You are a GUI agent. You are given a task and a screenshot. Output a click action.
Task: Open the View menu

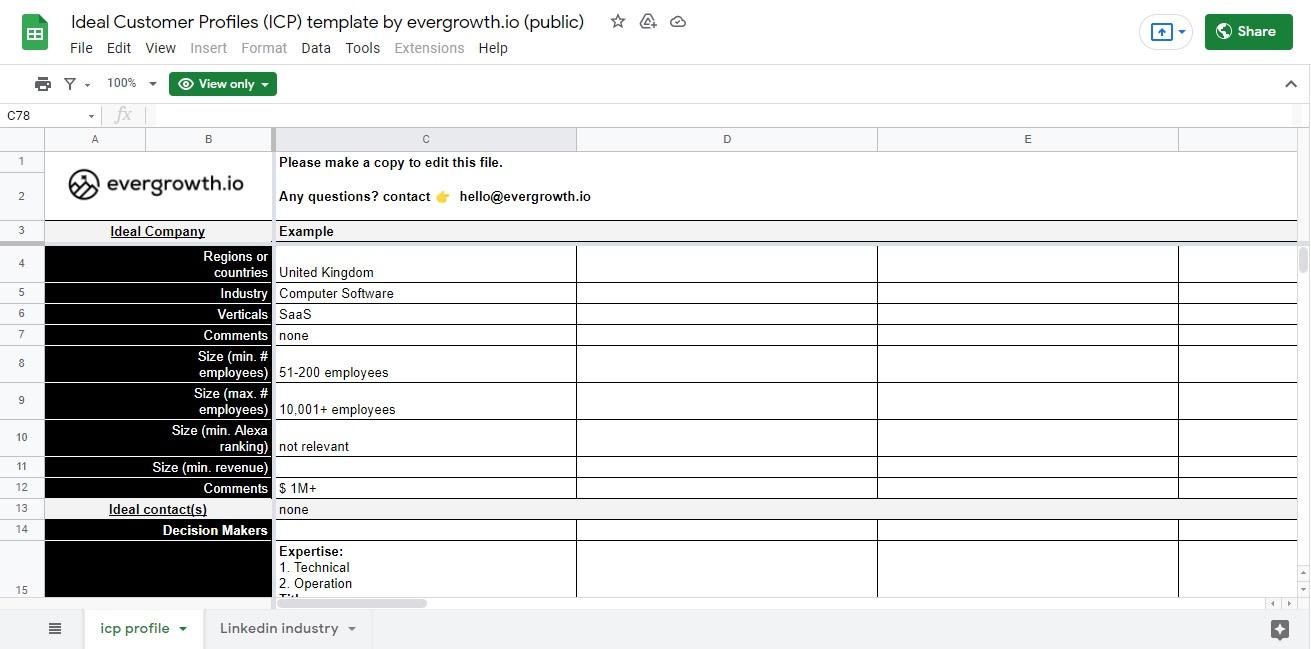(x=160, y=48)
